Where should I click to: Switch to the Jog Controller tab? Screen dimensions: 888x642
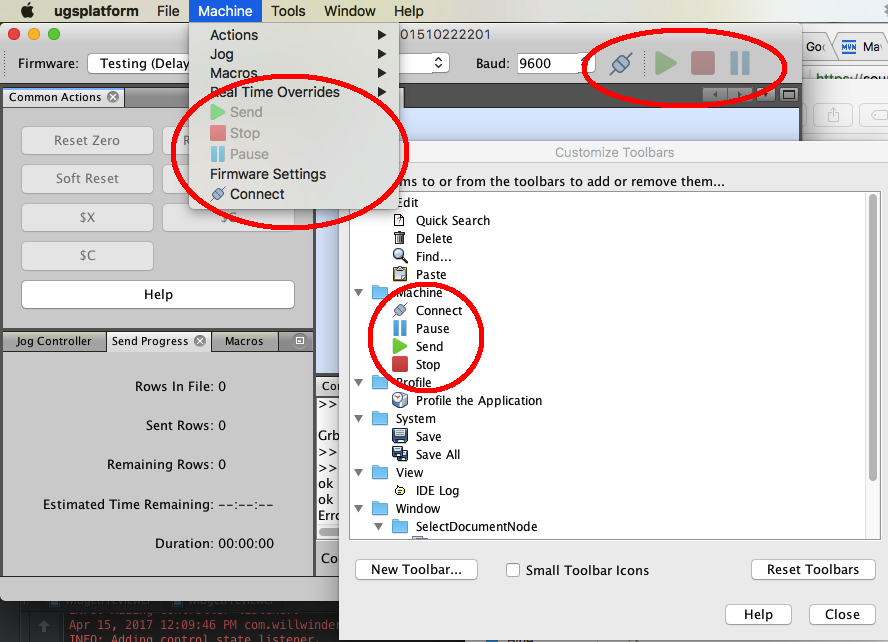click(x=54, y=341)
